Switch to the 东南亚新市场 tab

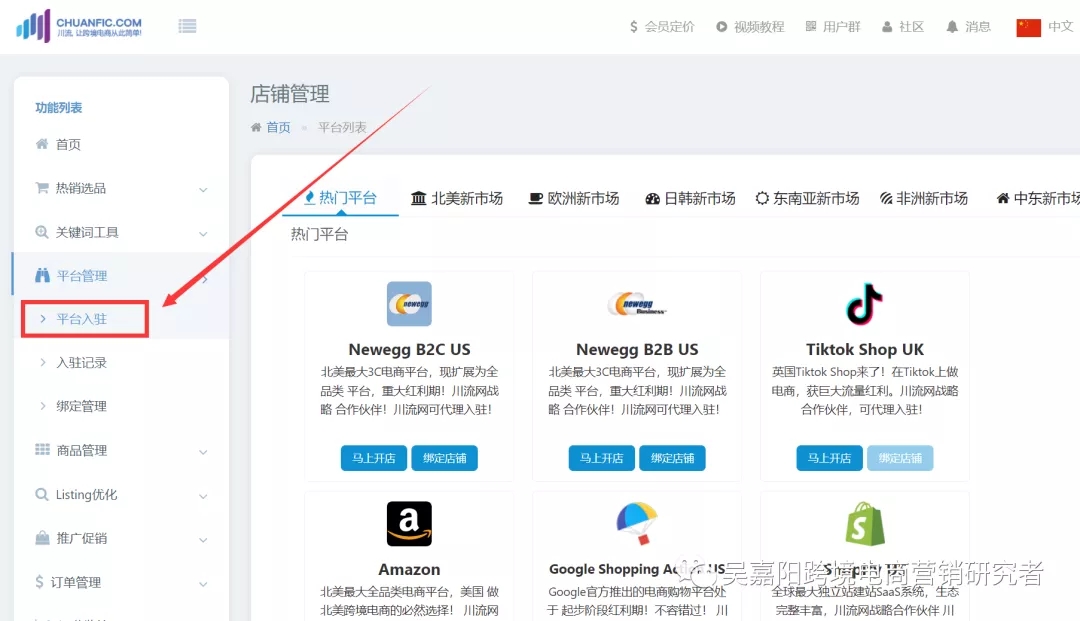(807, 198)
